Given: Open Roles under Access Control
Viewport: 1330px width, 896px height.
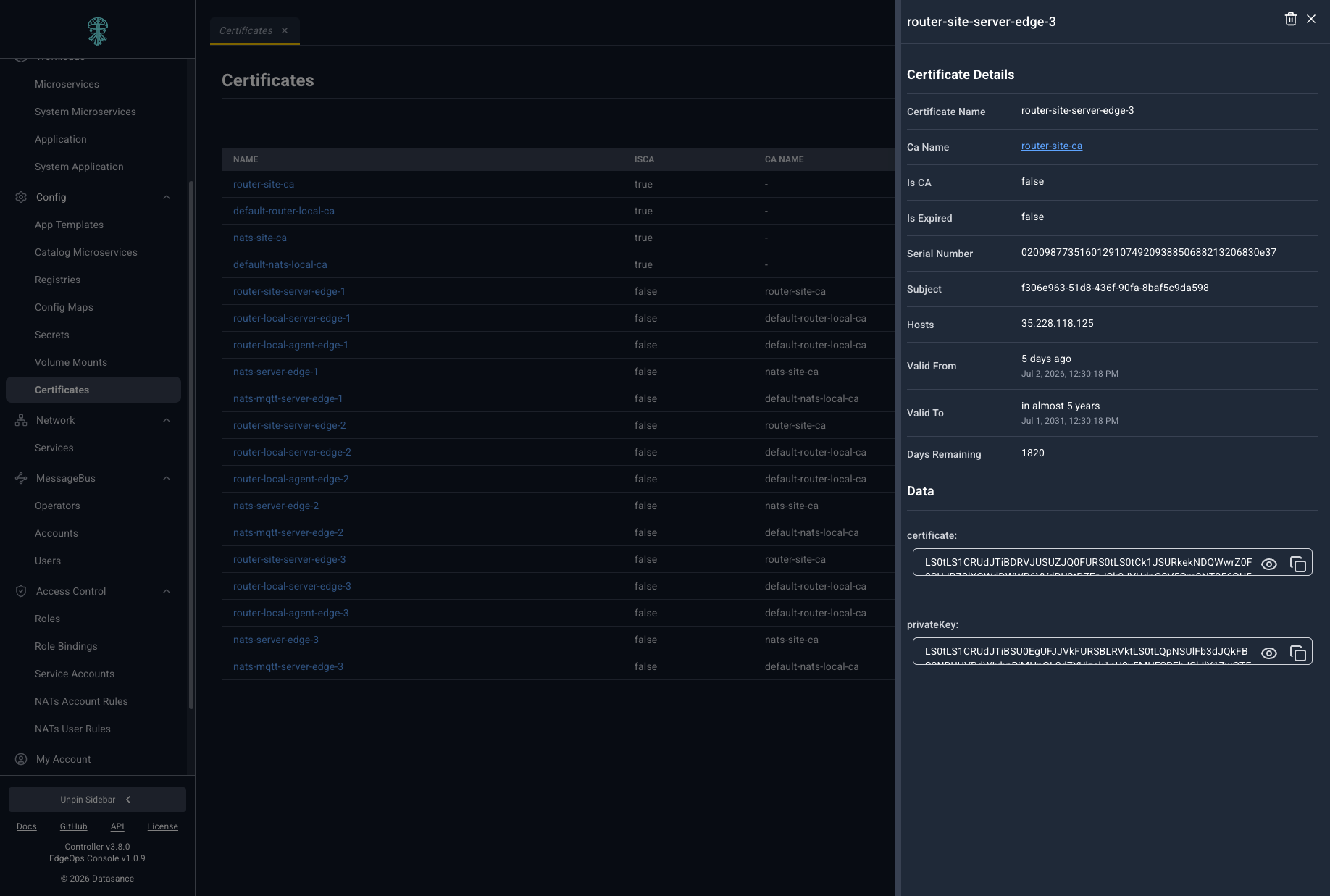Looking at the screenshot, I should point(47,619).
